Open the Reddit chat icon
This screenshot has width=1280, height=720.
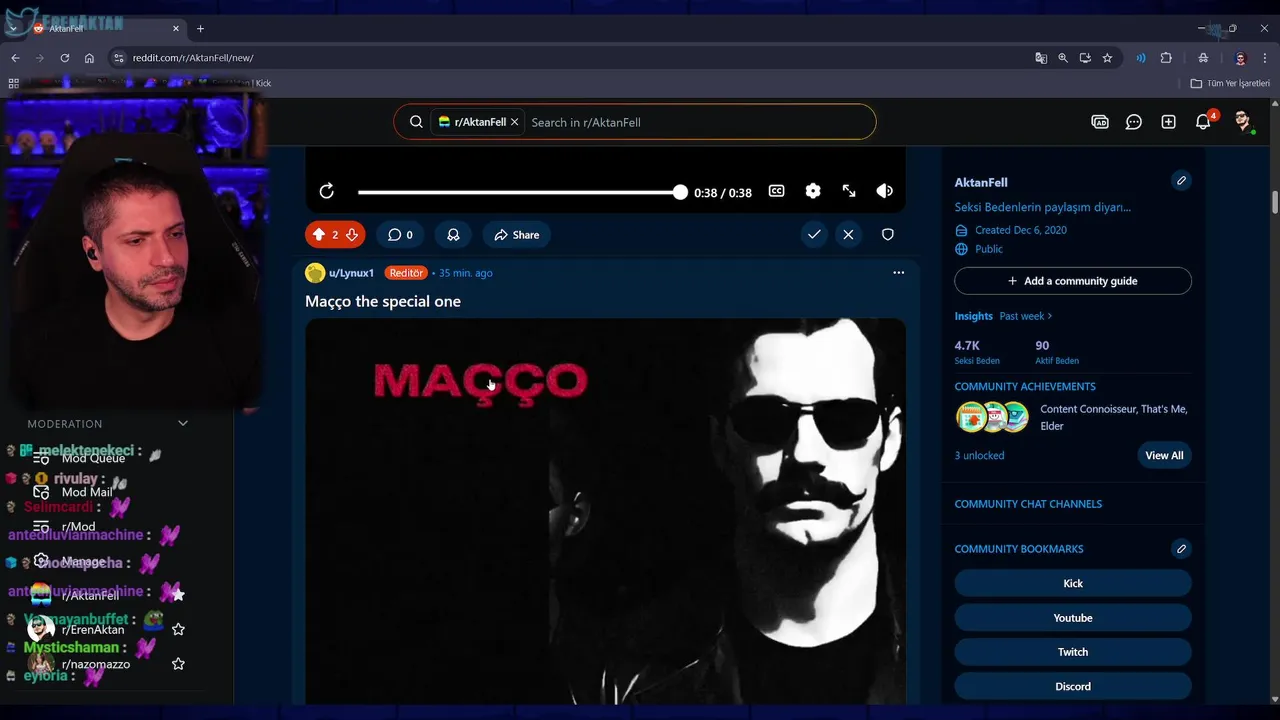point(1134,122)
